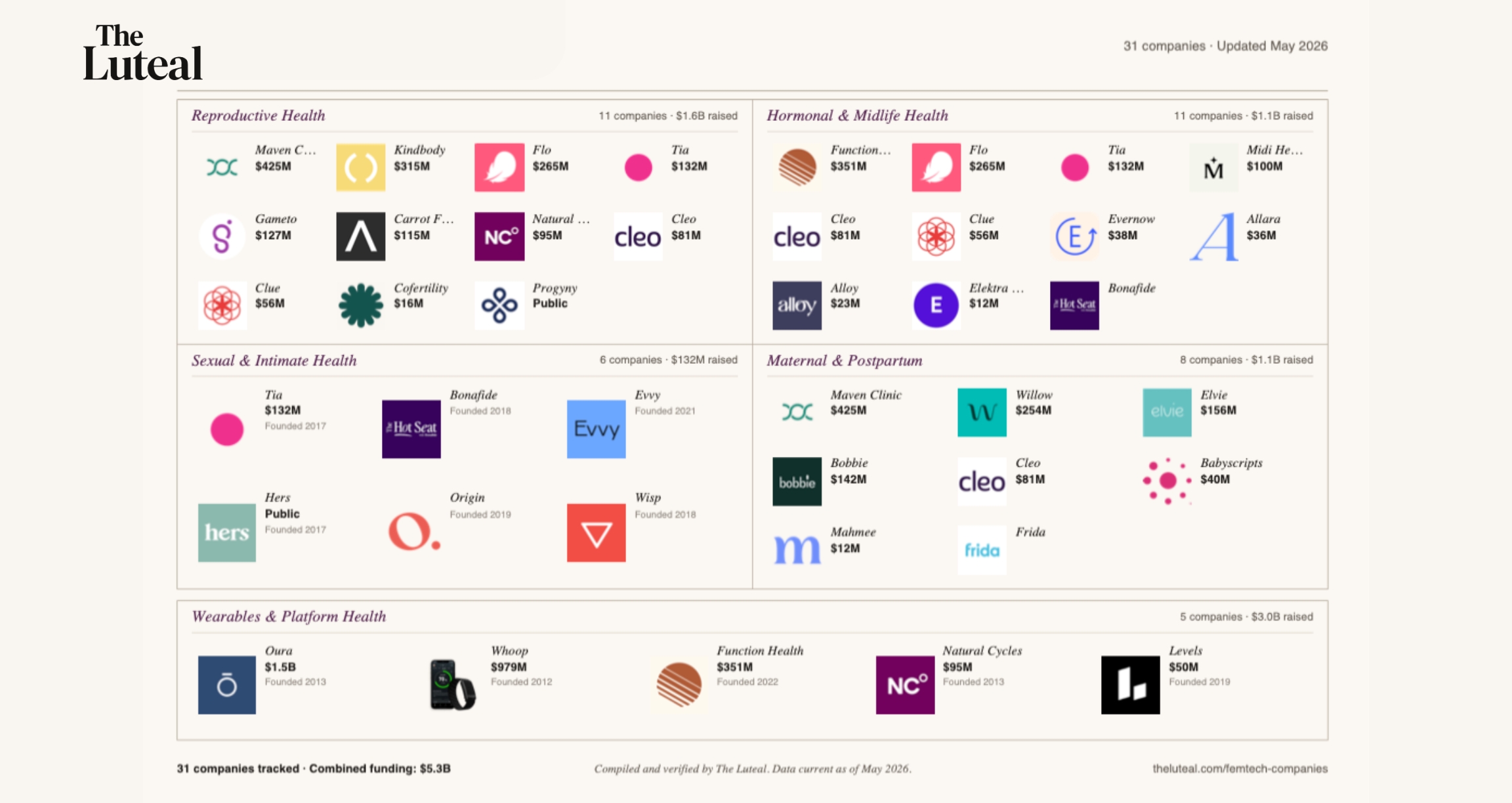
Task: Click Babyscripts $40M funding value
Action: coord(1215,479)
